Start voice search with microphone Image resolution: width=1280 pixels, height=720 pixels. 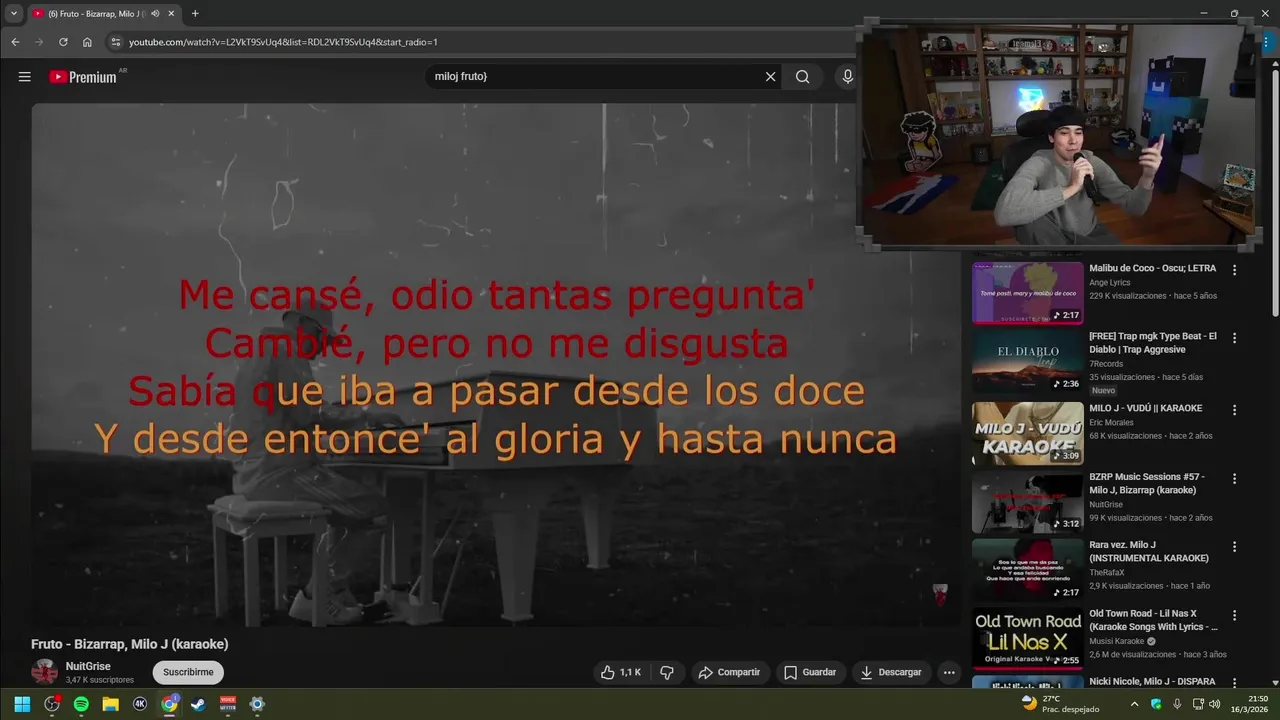[x=847, y=77]
